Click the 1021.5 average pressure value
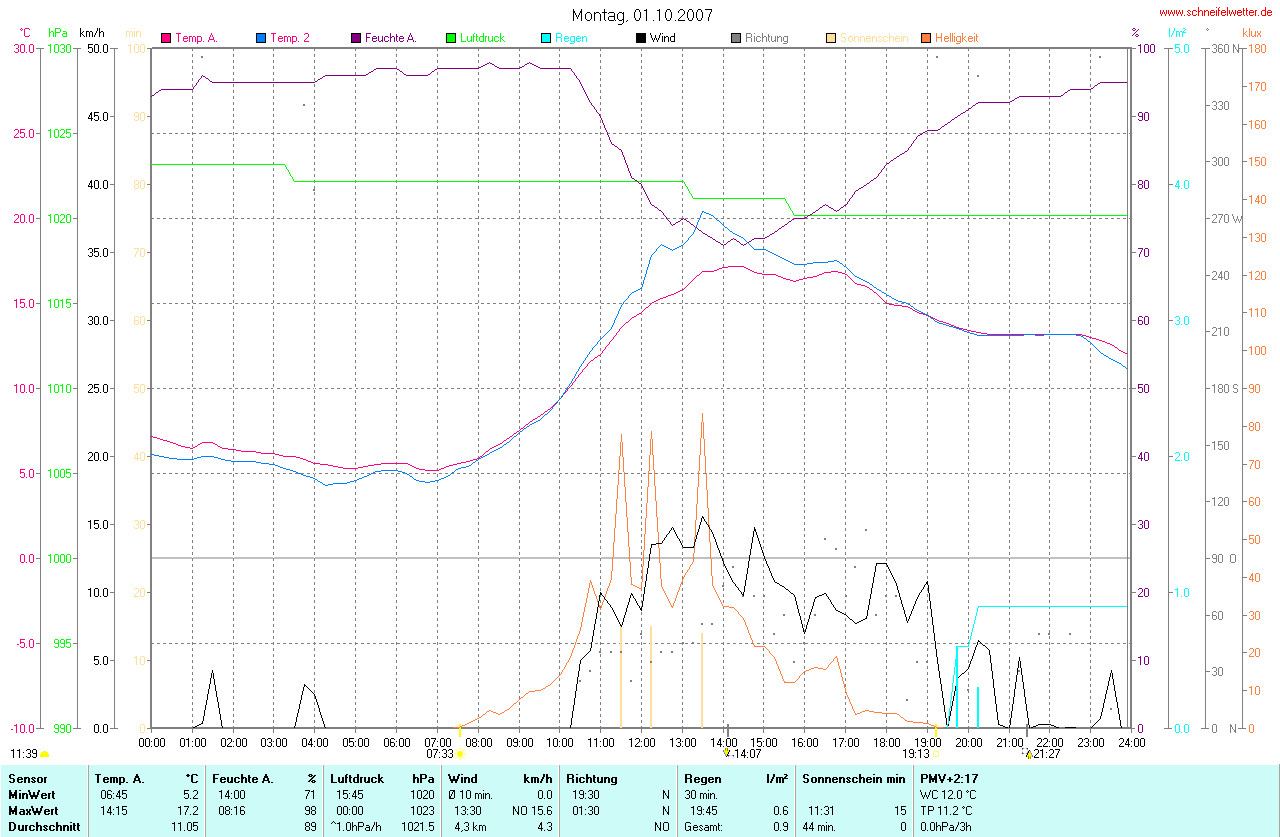This screenshot has height=837, width=1280. (418, 827)
